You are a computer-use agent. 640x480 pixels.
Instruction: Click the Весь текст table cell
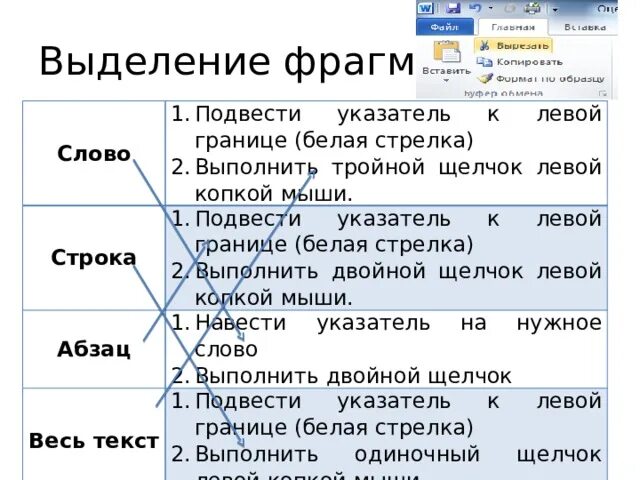(x=94, y=434)
